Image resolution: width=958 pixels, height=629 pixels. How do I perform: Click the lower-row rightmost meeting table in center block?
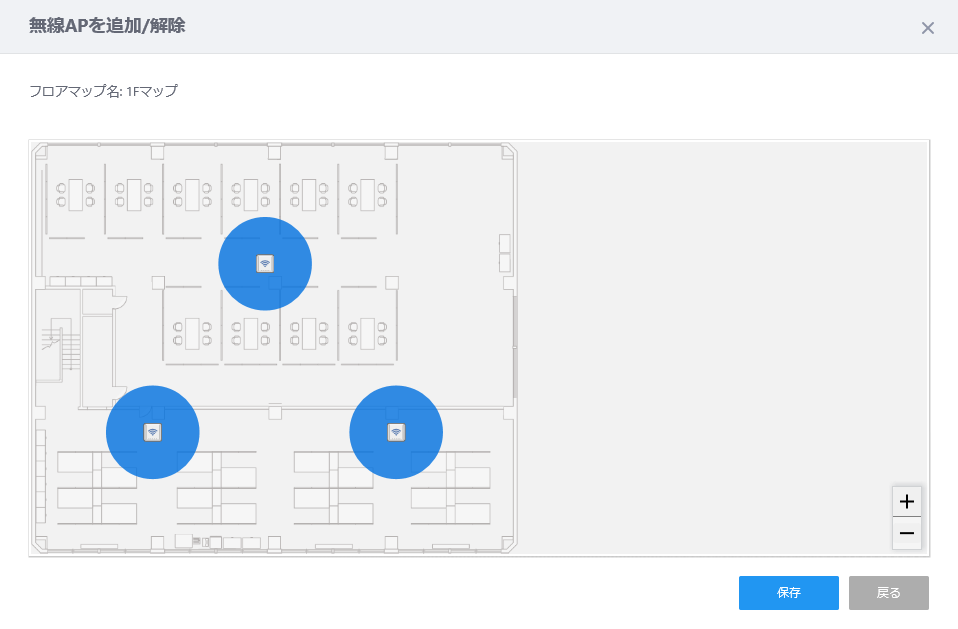tap(367, 333)
